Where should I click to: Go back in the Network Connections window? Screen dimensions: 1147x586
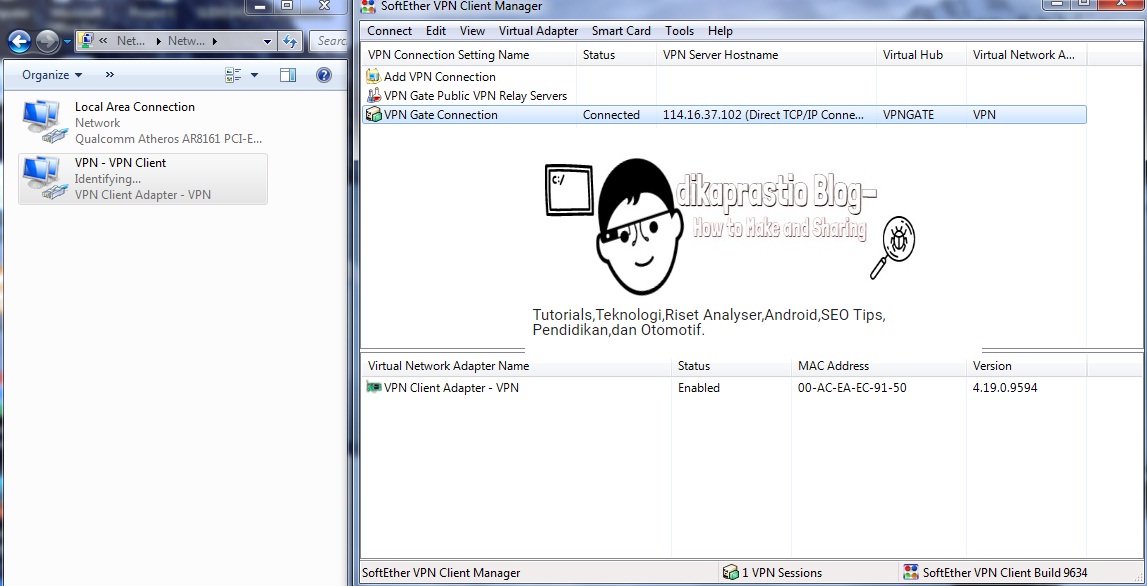tap(19, 42)
